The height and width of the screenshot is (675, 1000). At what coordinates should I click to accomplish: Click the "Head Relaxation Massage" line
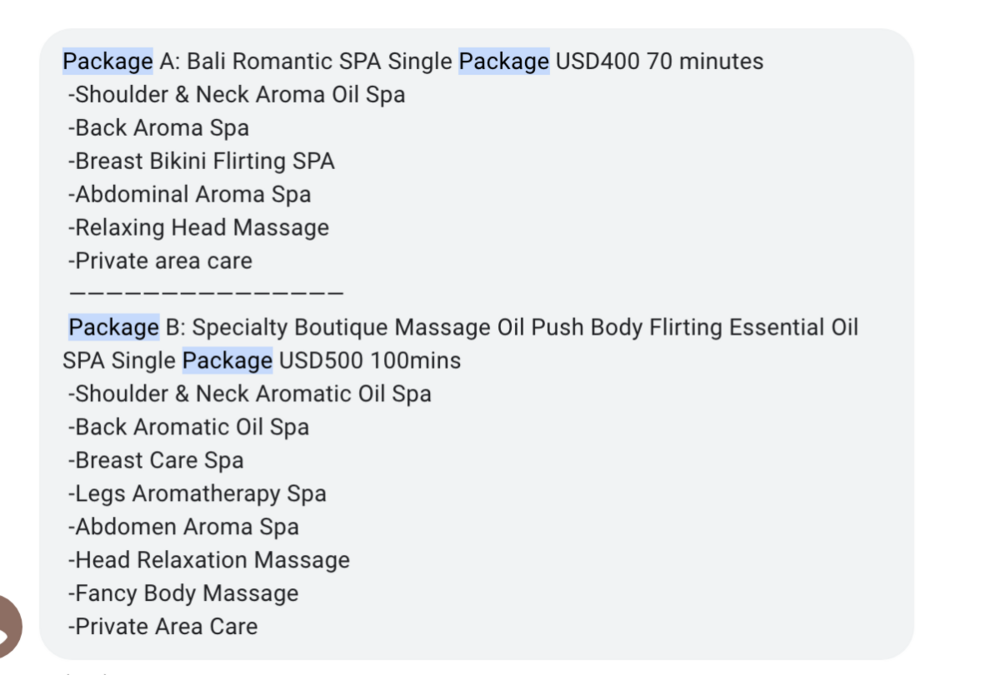point(209,560)
